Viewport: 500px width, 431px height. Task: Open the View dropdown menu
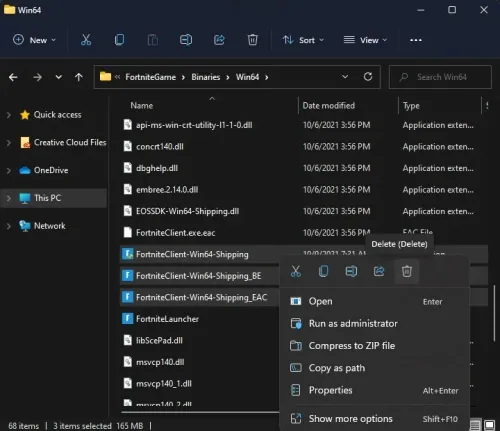[365, 40]
